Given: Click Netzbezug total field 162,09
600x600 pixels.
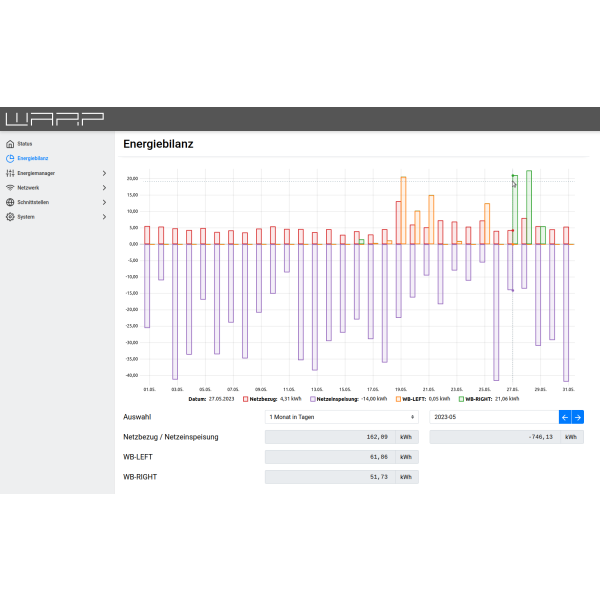Looking at the screenshot, I should (x=330, y=437).
